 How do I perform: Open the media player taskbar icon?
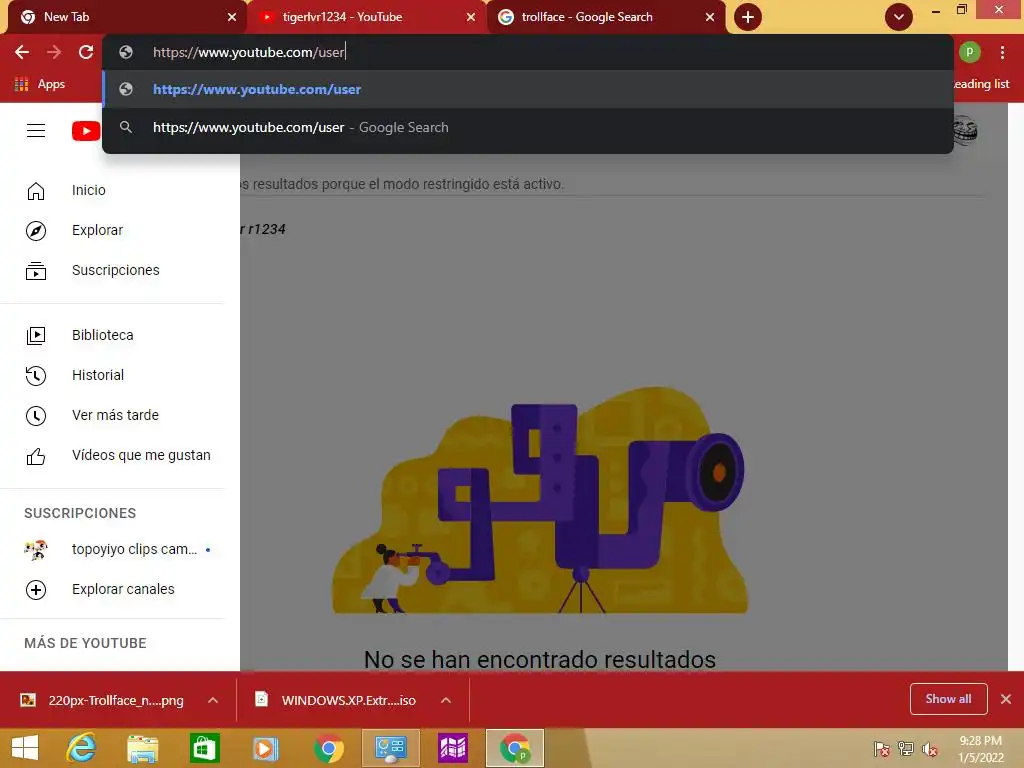tap(265, 748)
